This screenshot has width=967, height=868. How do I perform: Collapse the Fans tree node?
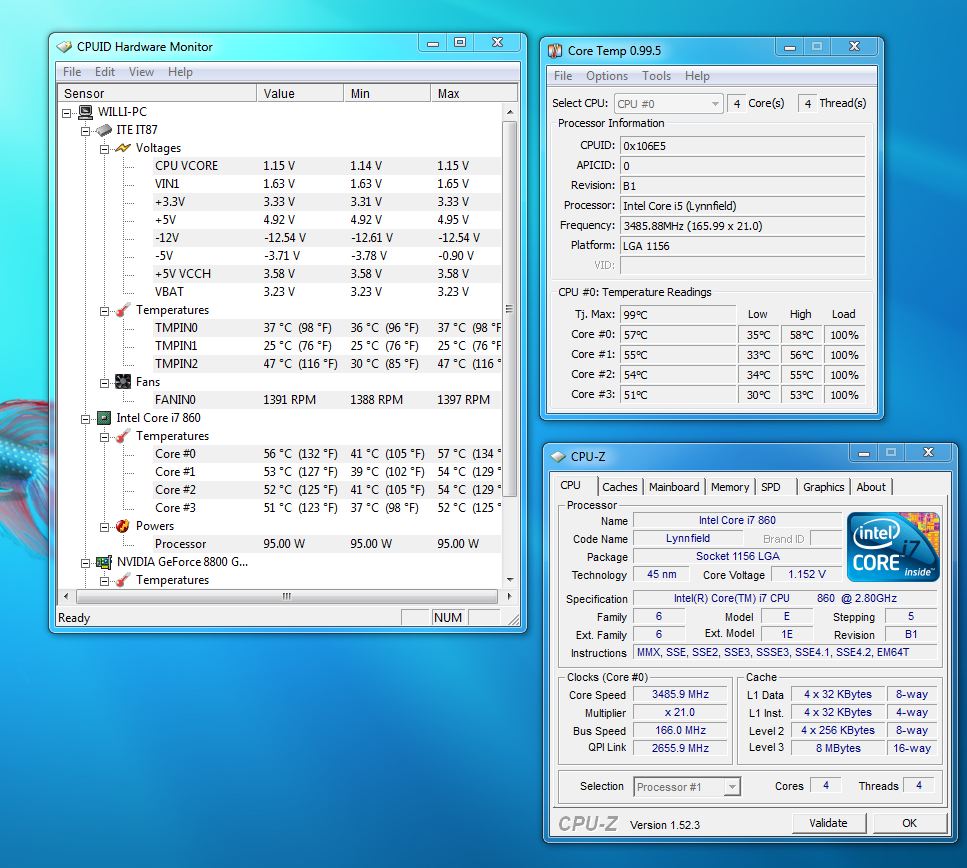(x=105, y=383)
